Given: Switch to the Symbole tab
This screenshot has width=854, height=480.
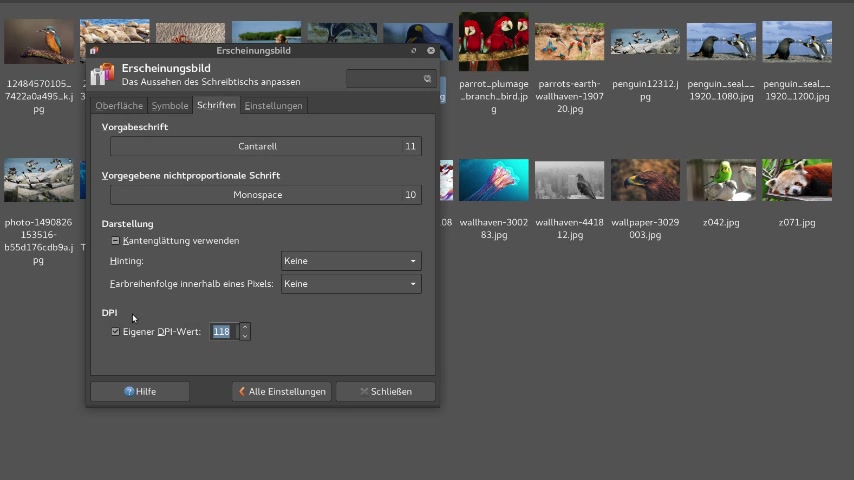Looking at the screenshot, I should 170,106.
